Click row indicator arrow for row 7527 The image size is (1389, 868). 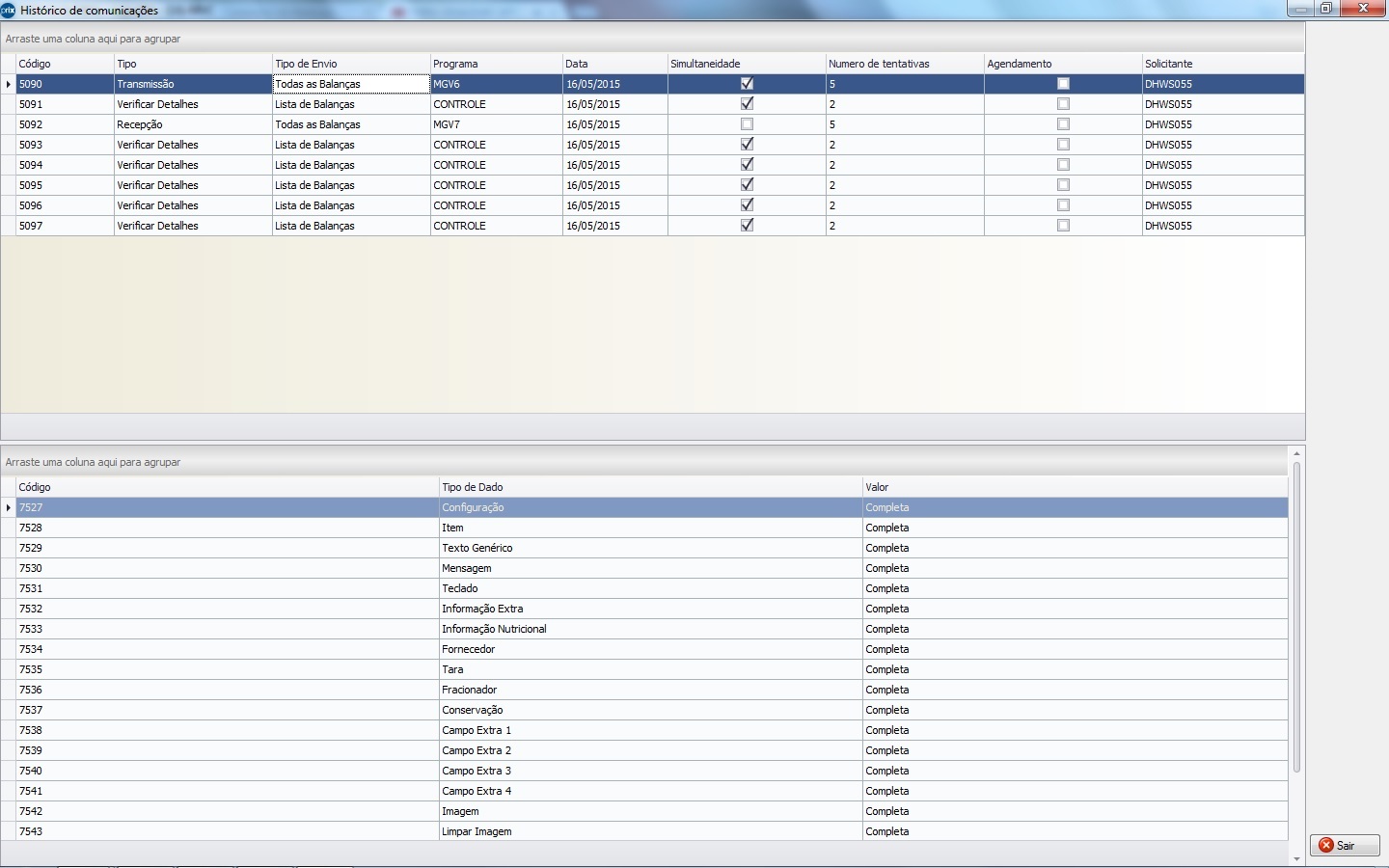9,507
